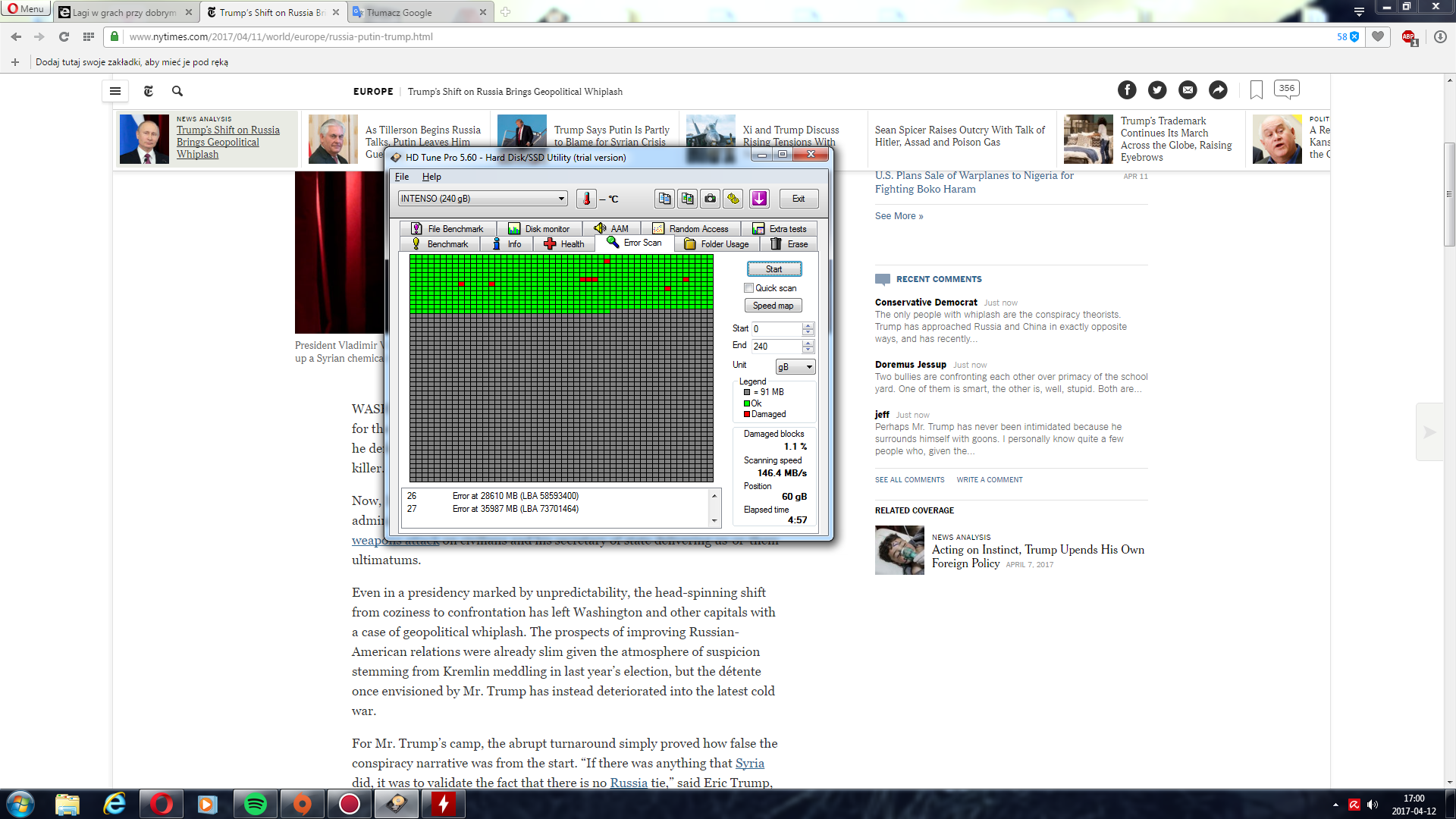Open the File menu in HD Tune

(x=402, y=177)
